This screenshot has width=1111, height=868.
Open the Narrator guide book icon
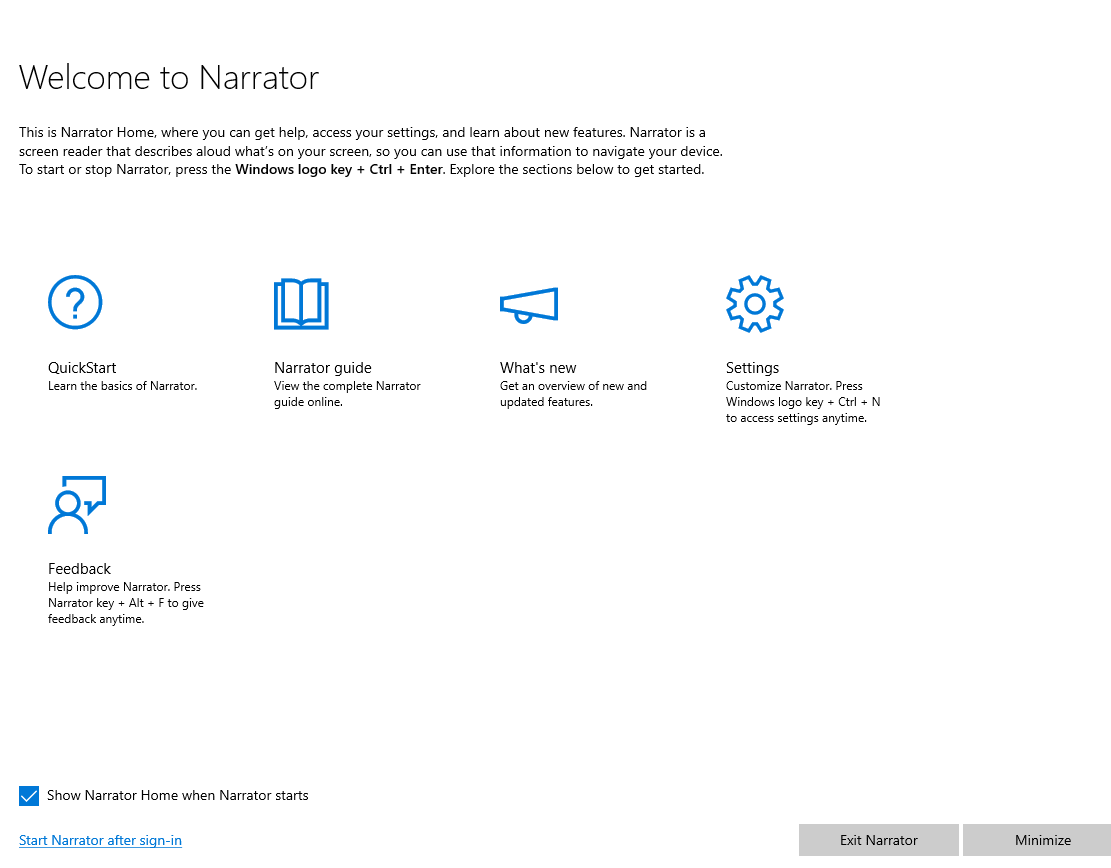click(x=301, y=303)
